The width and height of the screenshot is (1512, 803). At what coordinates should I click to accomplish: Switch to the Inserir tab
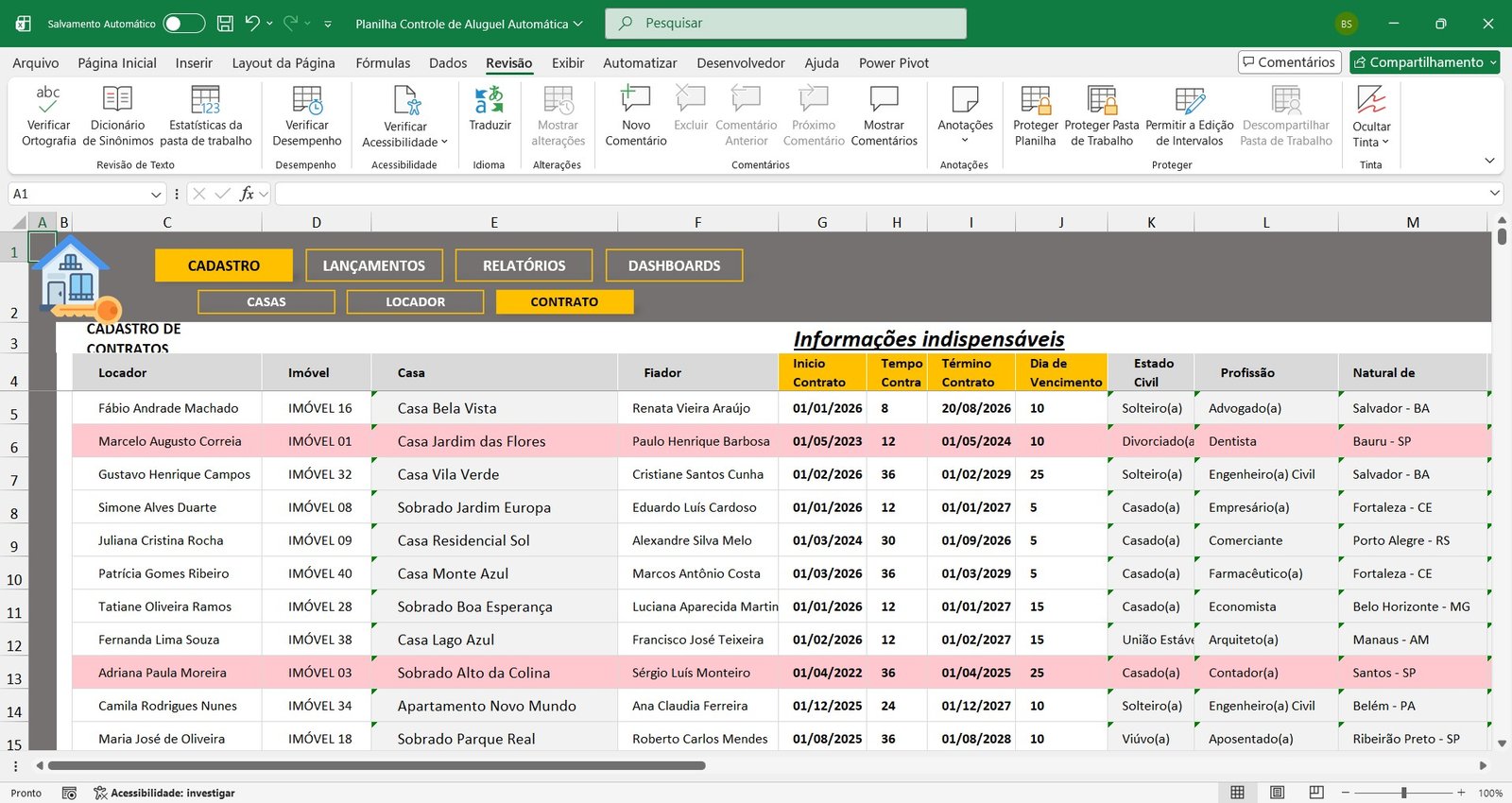point(194,62)
